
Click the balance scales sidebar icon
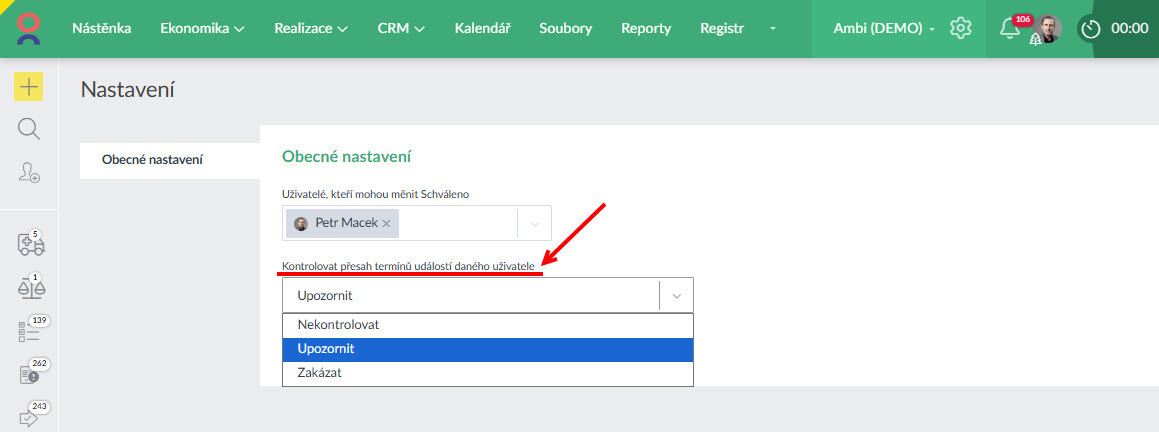point(30,288)
